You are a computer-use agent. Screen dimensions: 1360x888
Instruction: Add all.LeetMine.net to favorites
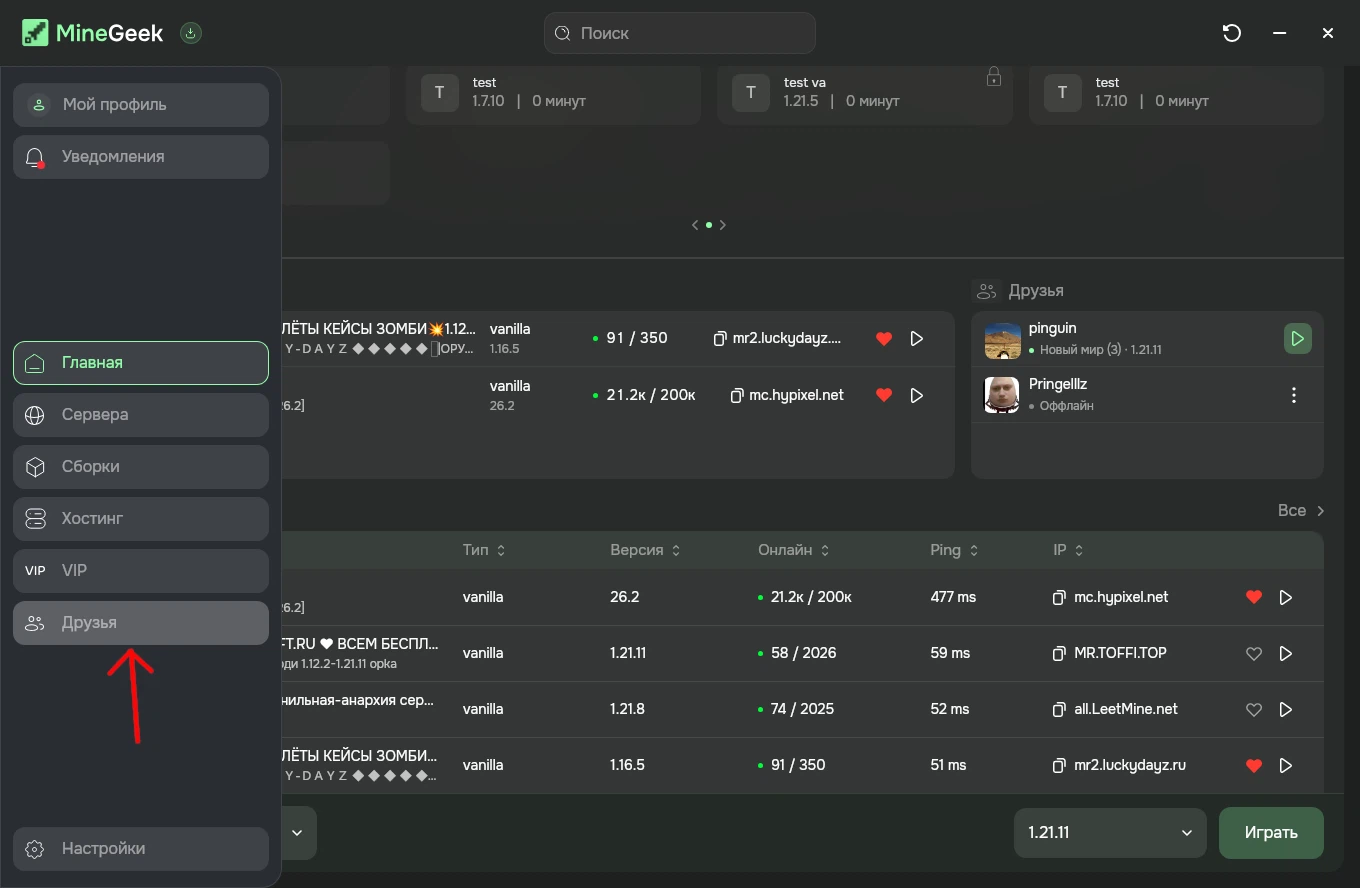click(x=1254, y=709)
